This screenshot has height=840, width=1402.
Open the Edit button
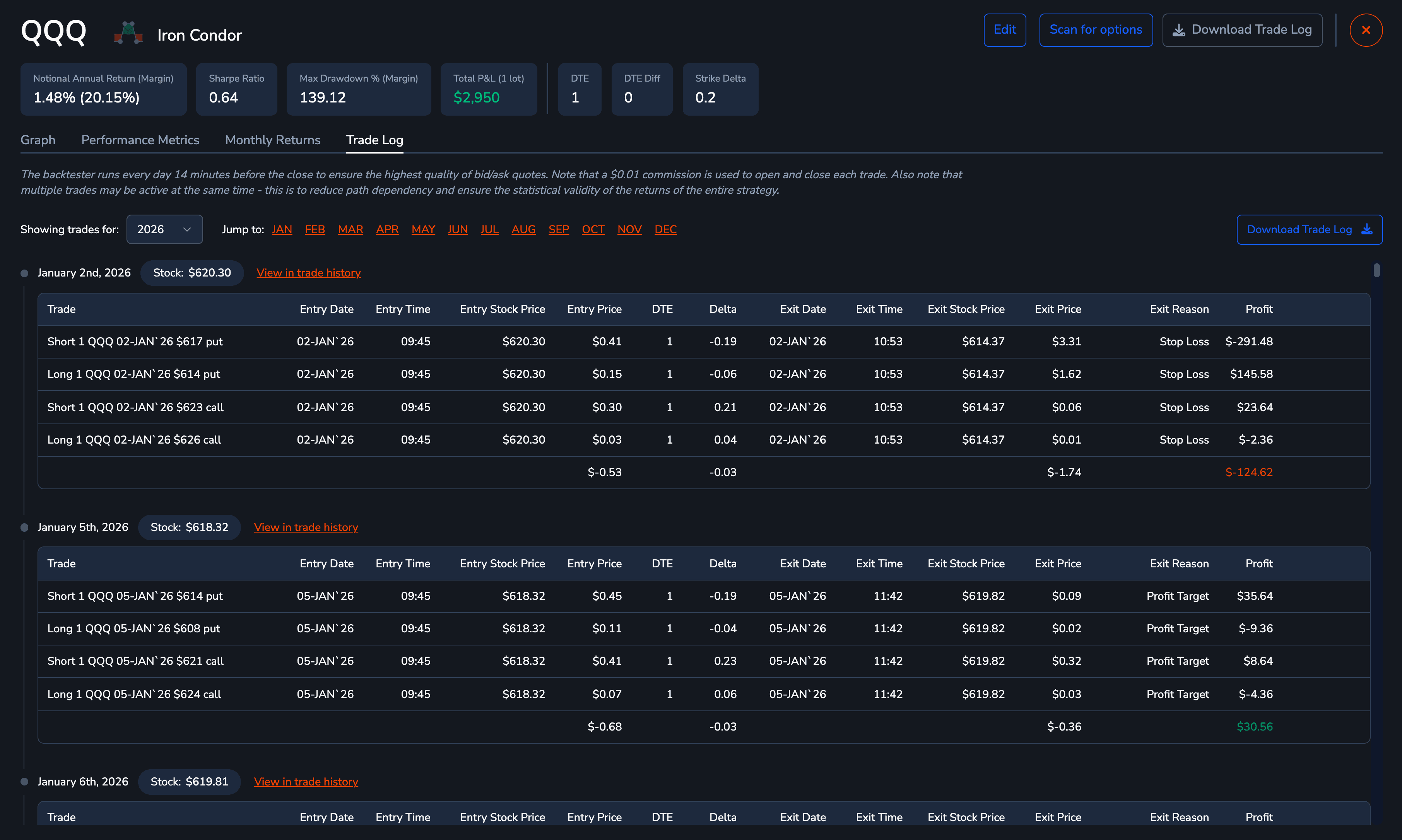click(1005, 30)
